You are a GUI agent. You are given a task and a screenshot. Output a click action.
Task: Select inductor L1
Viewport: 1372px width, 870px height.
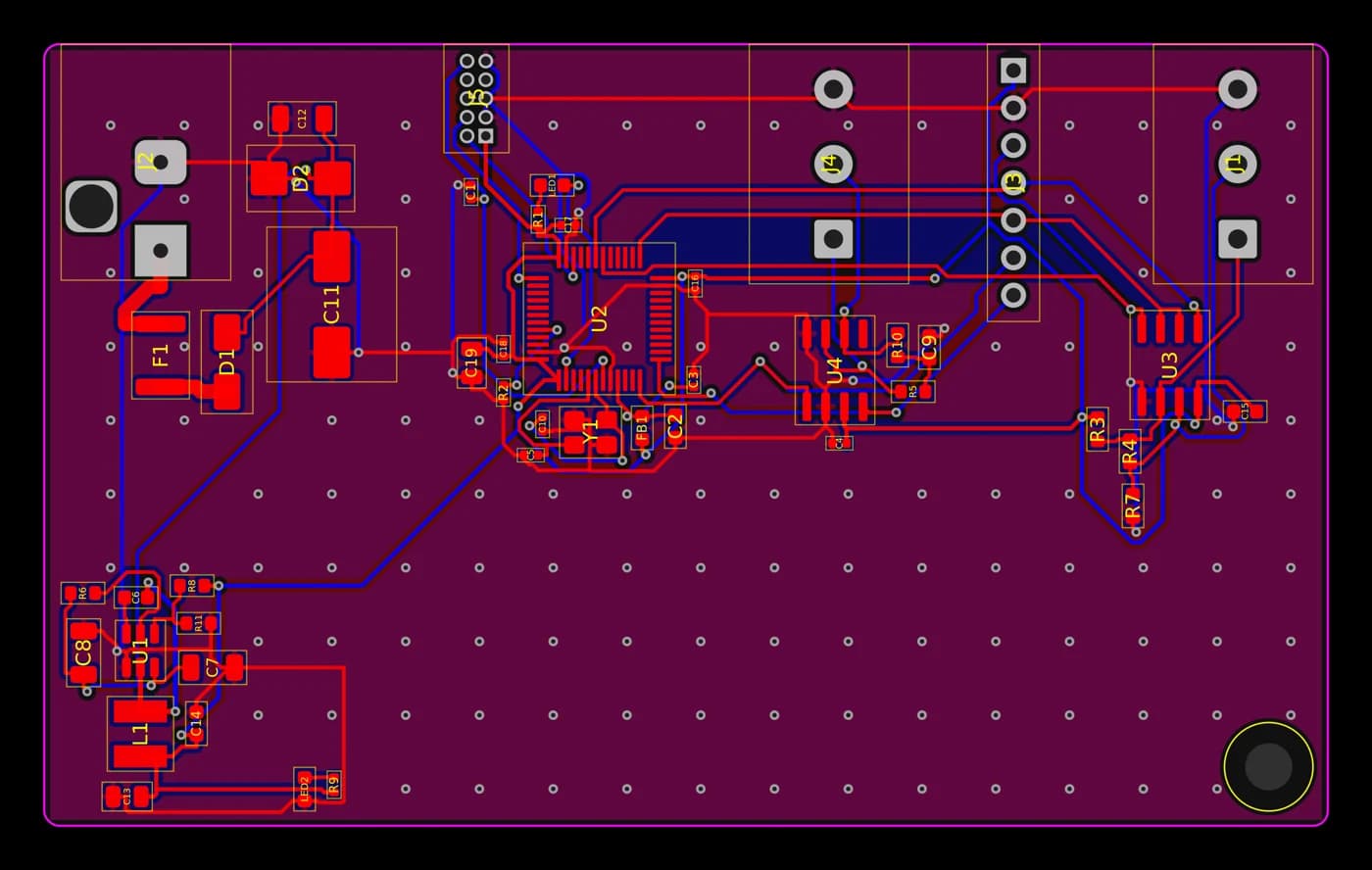click(140, 734)
